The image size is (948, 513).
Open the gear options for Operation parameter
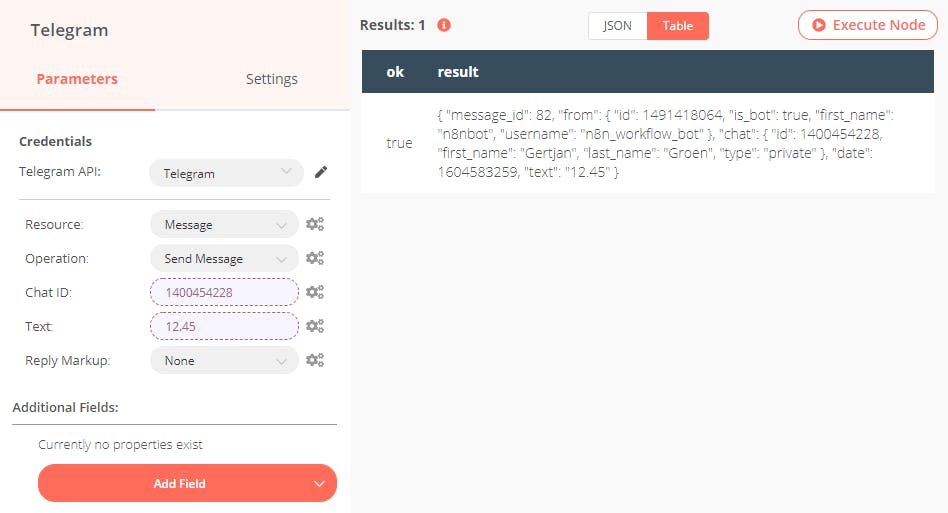tap(314, 258)
